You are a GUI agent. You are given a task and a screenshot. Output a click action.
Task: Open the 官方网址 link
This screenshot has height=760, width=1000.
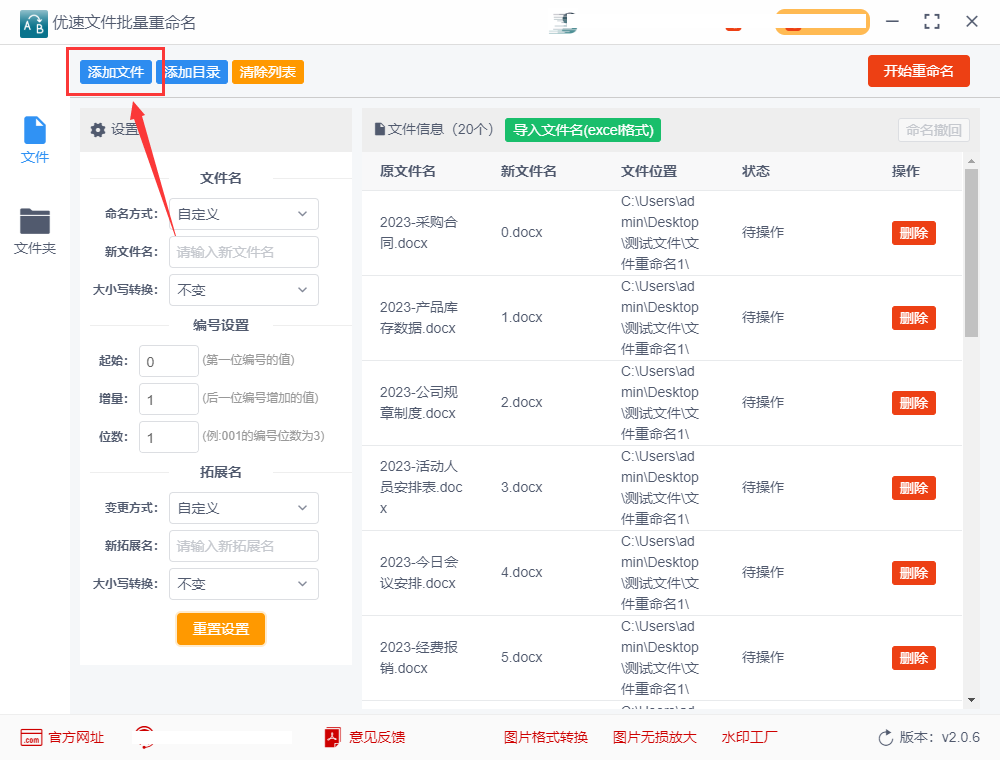76,738
